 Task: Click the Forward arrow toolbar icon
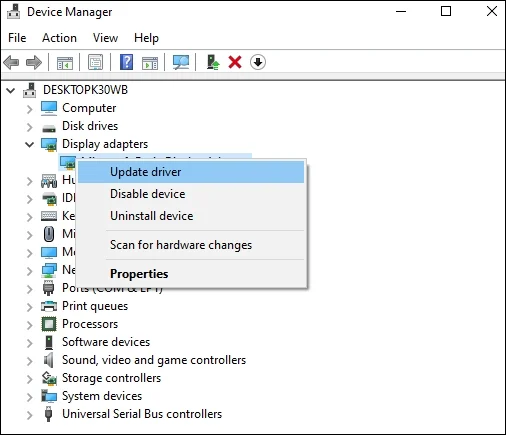34,62
